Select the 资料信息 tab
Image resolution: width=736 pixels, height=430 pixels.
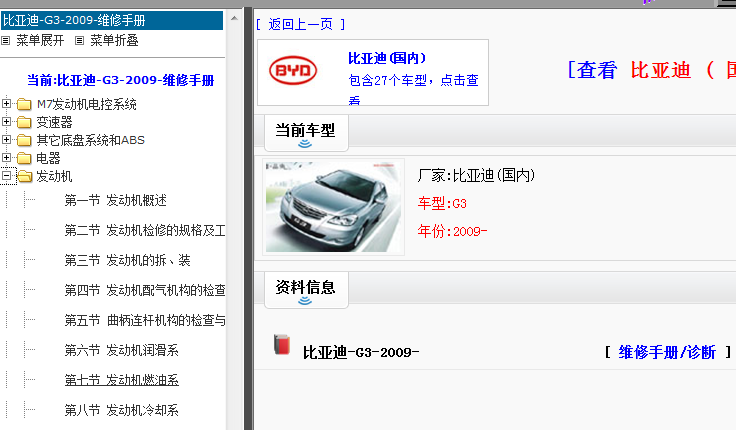306,290
